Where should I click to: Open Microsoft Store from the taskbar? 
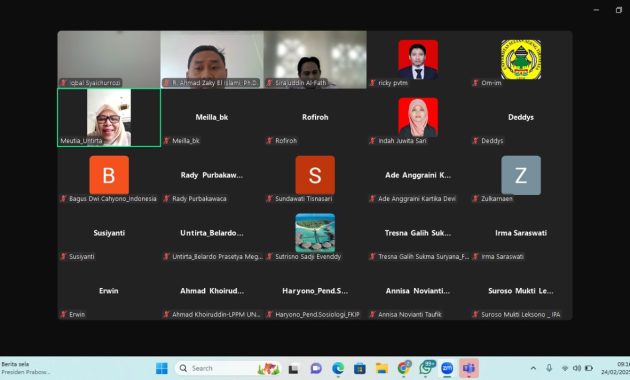click(x=360, y=368)
